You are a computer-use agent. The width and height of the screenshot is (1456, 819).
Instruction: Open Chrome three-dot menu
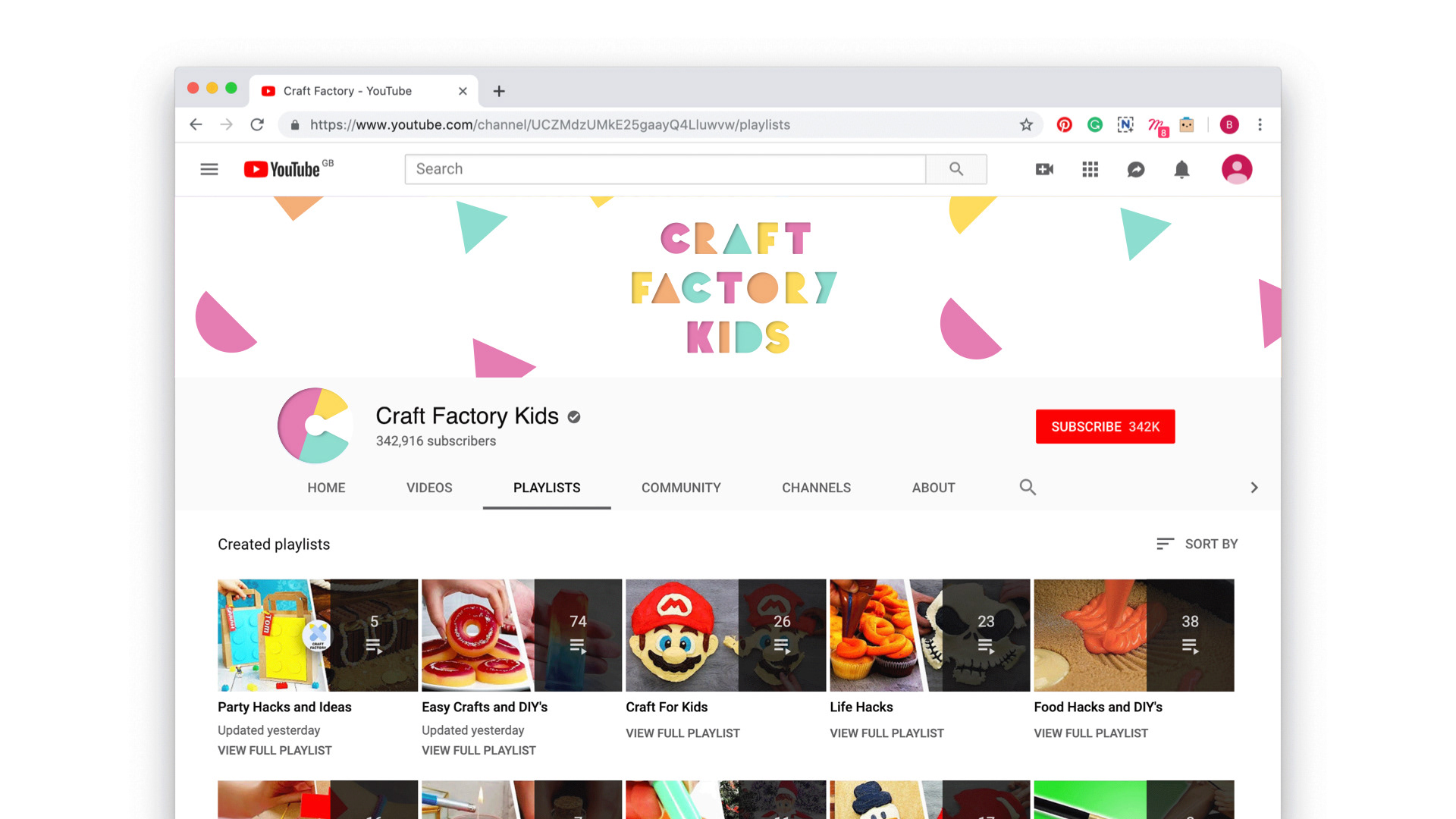[1260, 124]
